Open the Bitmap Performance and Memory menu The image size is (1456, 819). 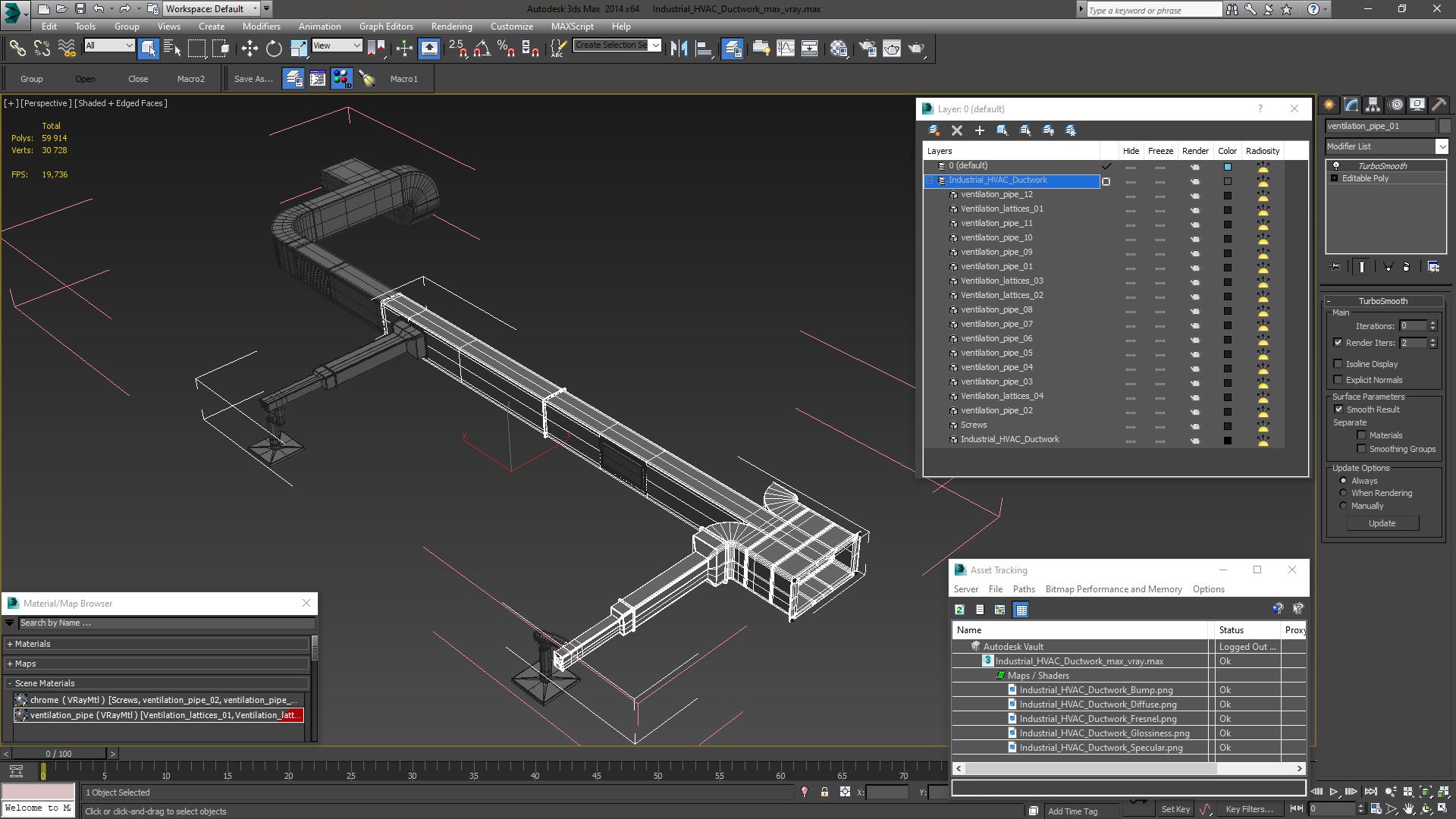[1113, 589]
